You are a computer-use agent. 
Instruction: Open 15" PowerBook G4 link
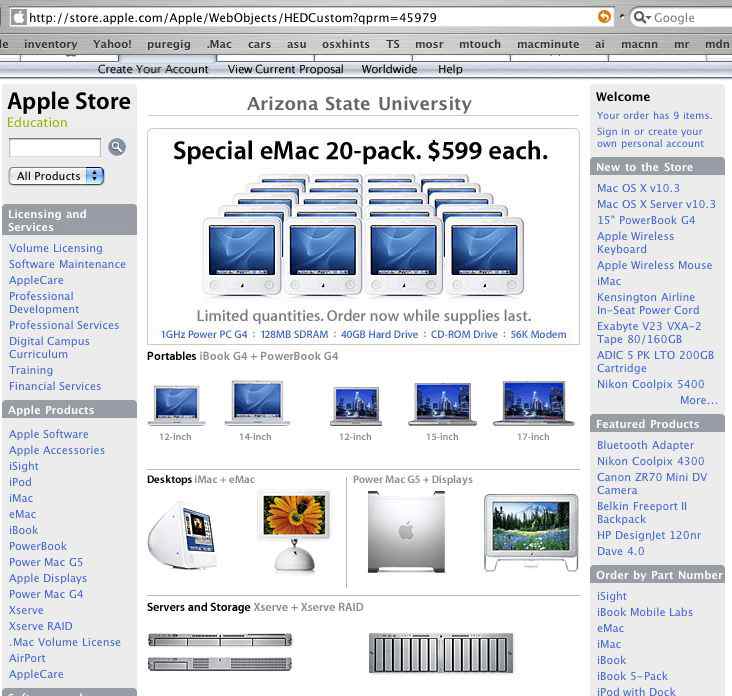point(646,220)
